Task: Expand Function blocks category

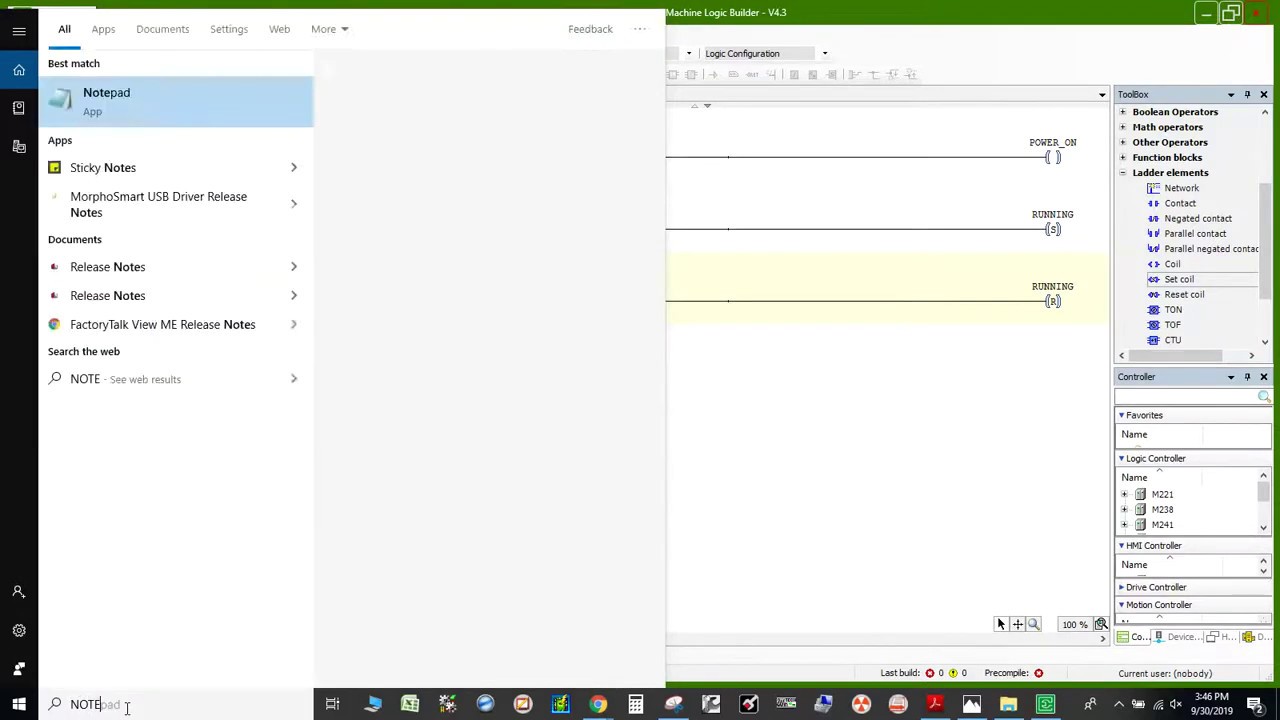Action: (1123, 157)
